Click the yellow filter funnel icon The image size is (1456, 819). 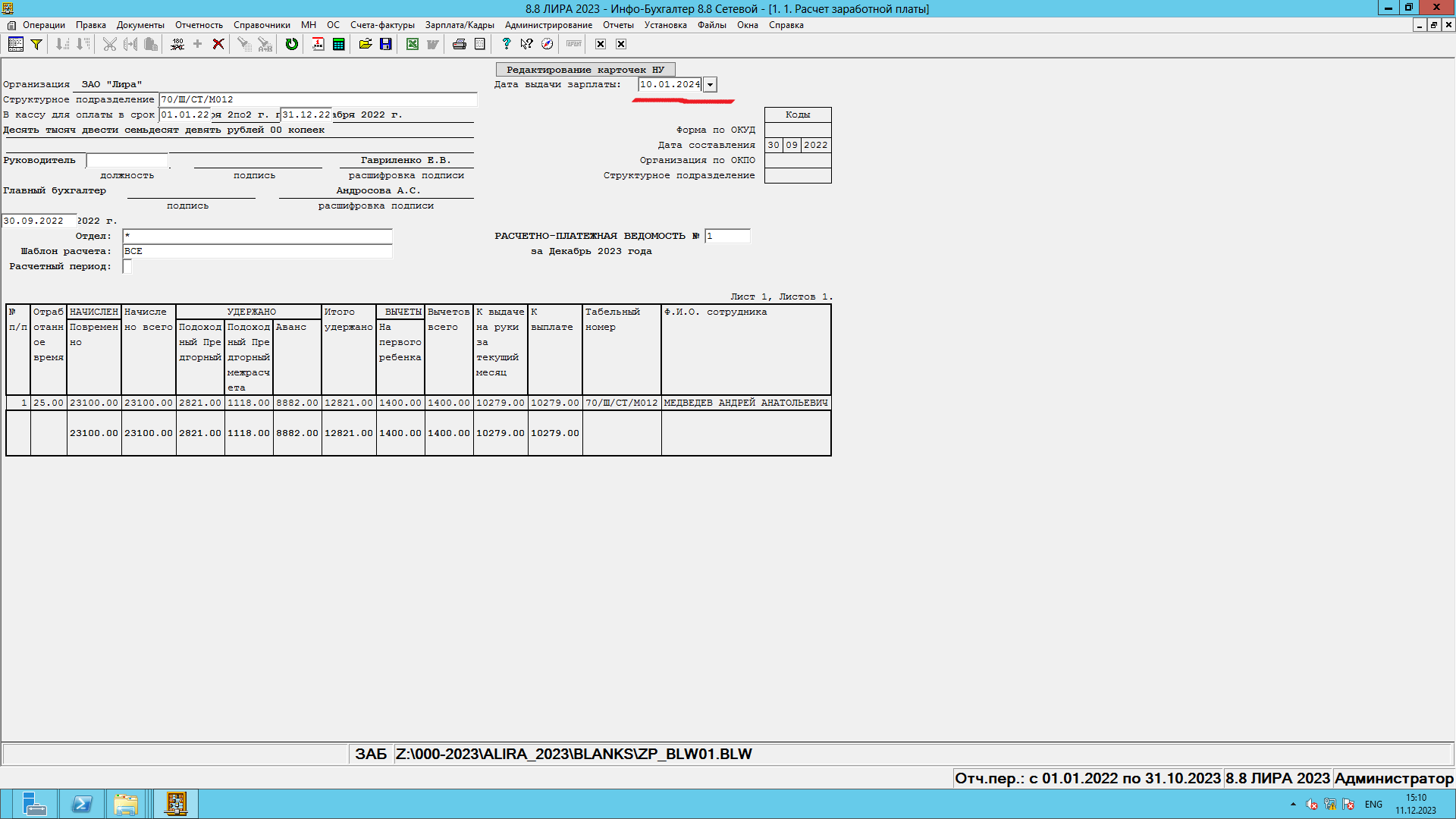coord(36,44)
